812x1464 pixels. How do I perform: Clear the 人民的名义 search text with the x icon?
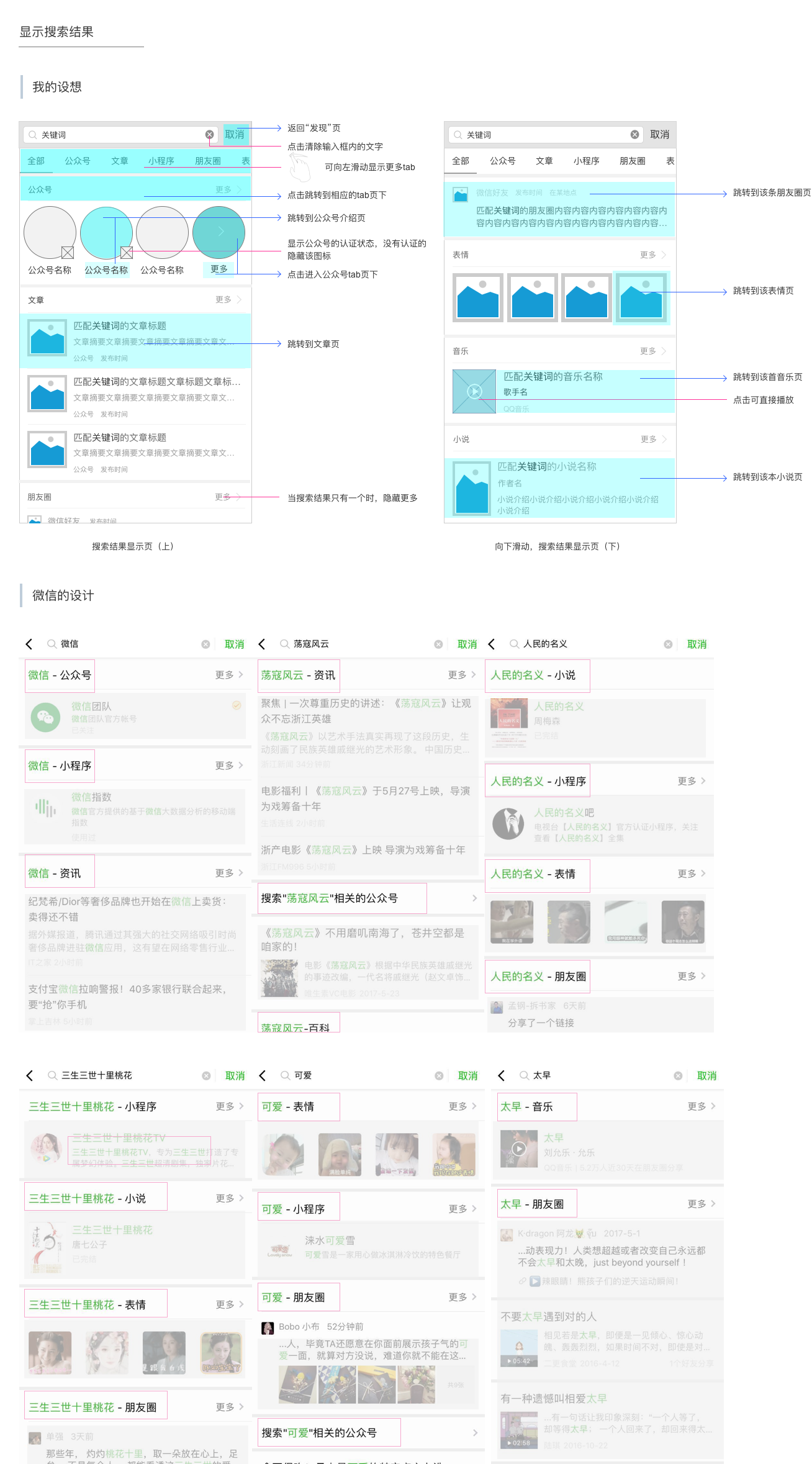click(x=668, y=644)
